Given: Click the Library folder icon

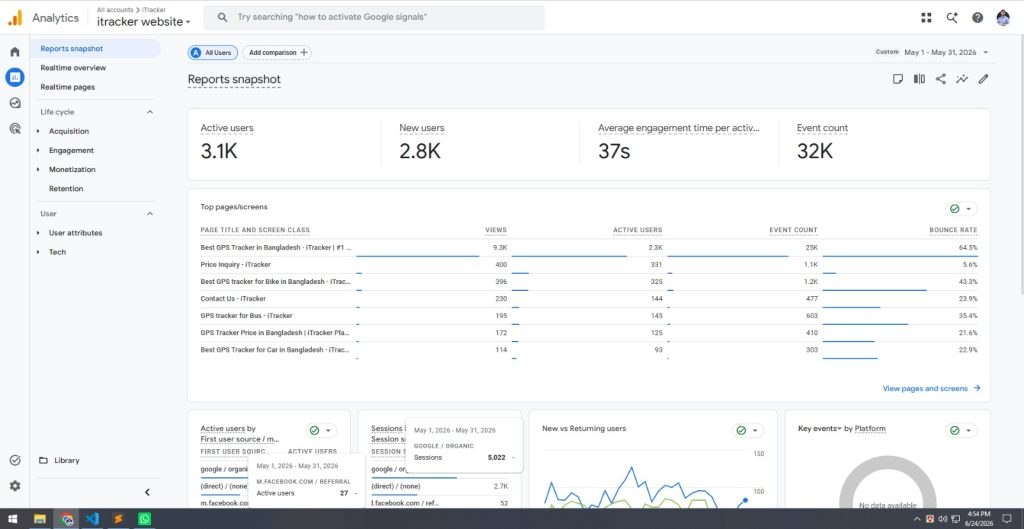Looking at the screenshot, I should (43, 460).
